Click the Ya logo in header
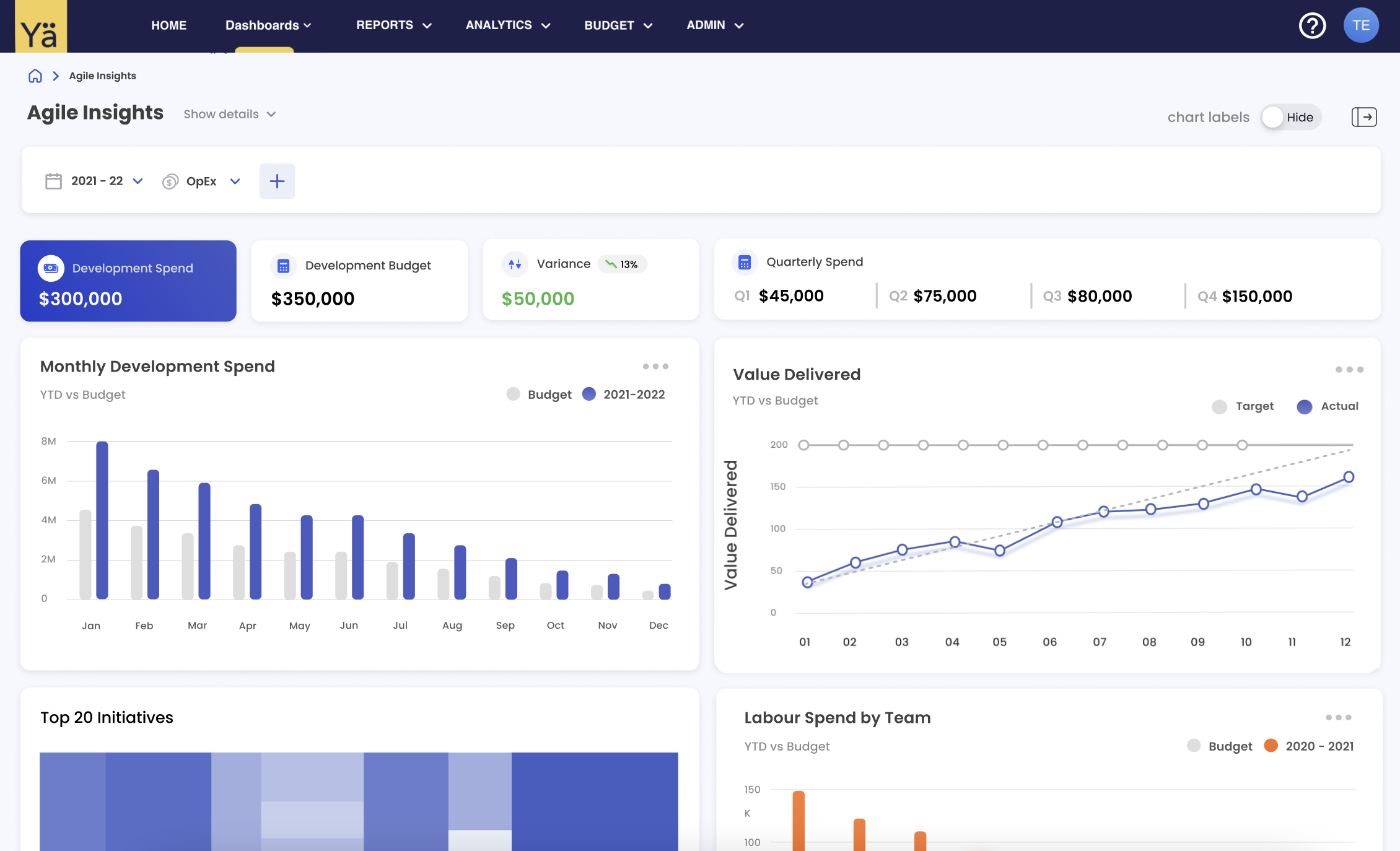Image resolution: width=1400 pixels, height=851 pixels. tap(41, 26)
